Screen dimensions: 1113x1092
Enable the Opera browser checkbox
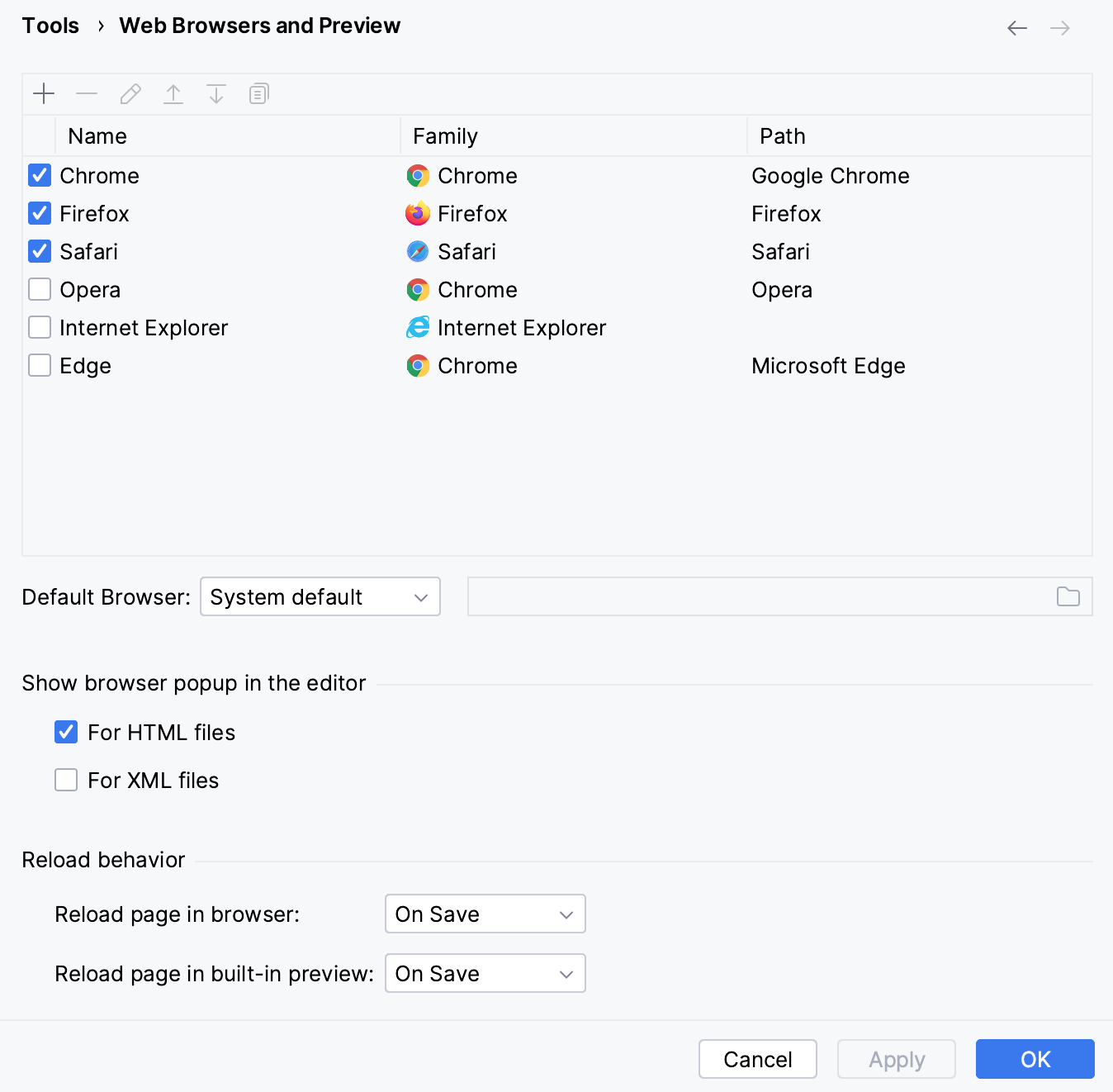(x=39, y=289)
